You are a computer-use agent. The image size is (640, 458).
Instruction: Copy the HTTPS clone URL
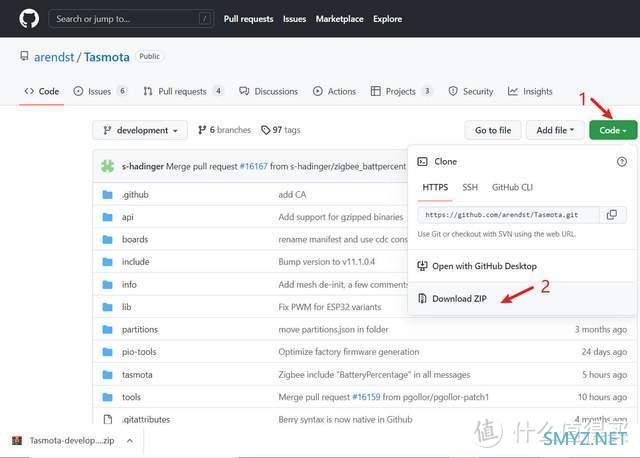pos(611,215)
